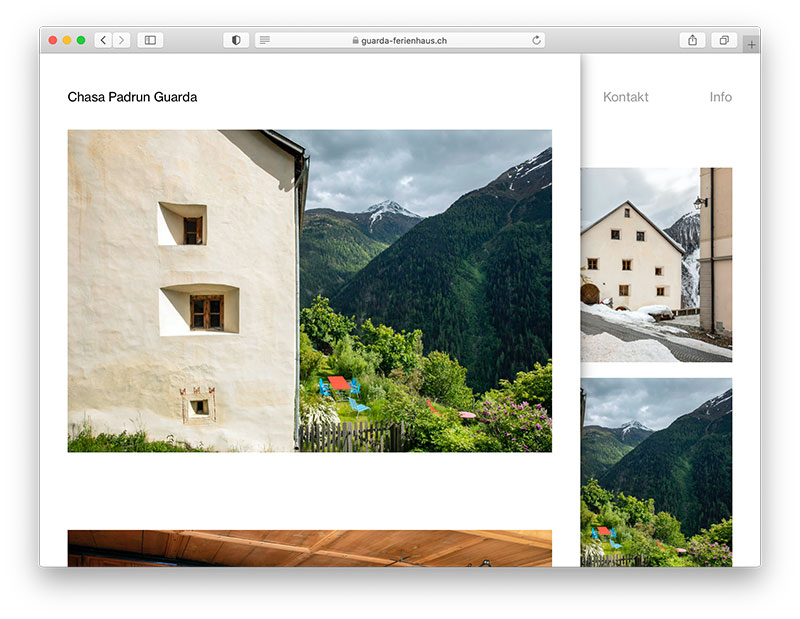The height and width of the screenshot is (619, 800).
Task: Toggle Reader view in address bar
Action: [264, 40]
